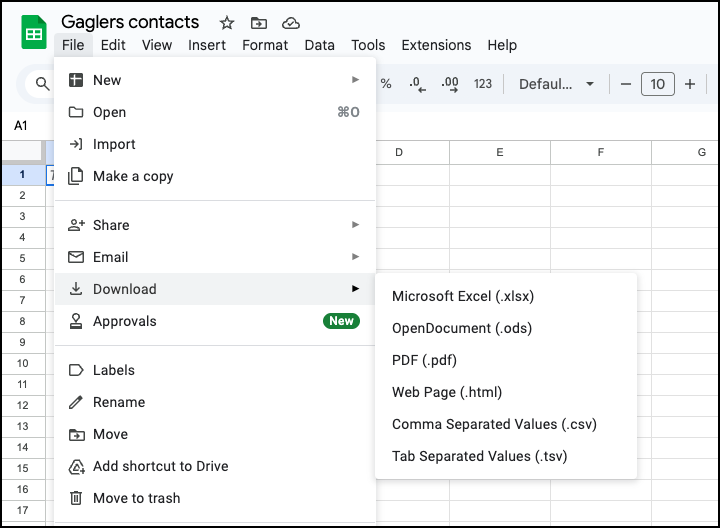720x528 pixels.
Task: Choose Move in the File menu
Action: coord(215,434)
